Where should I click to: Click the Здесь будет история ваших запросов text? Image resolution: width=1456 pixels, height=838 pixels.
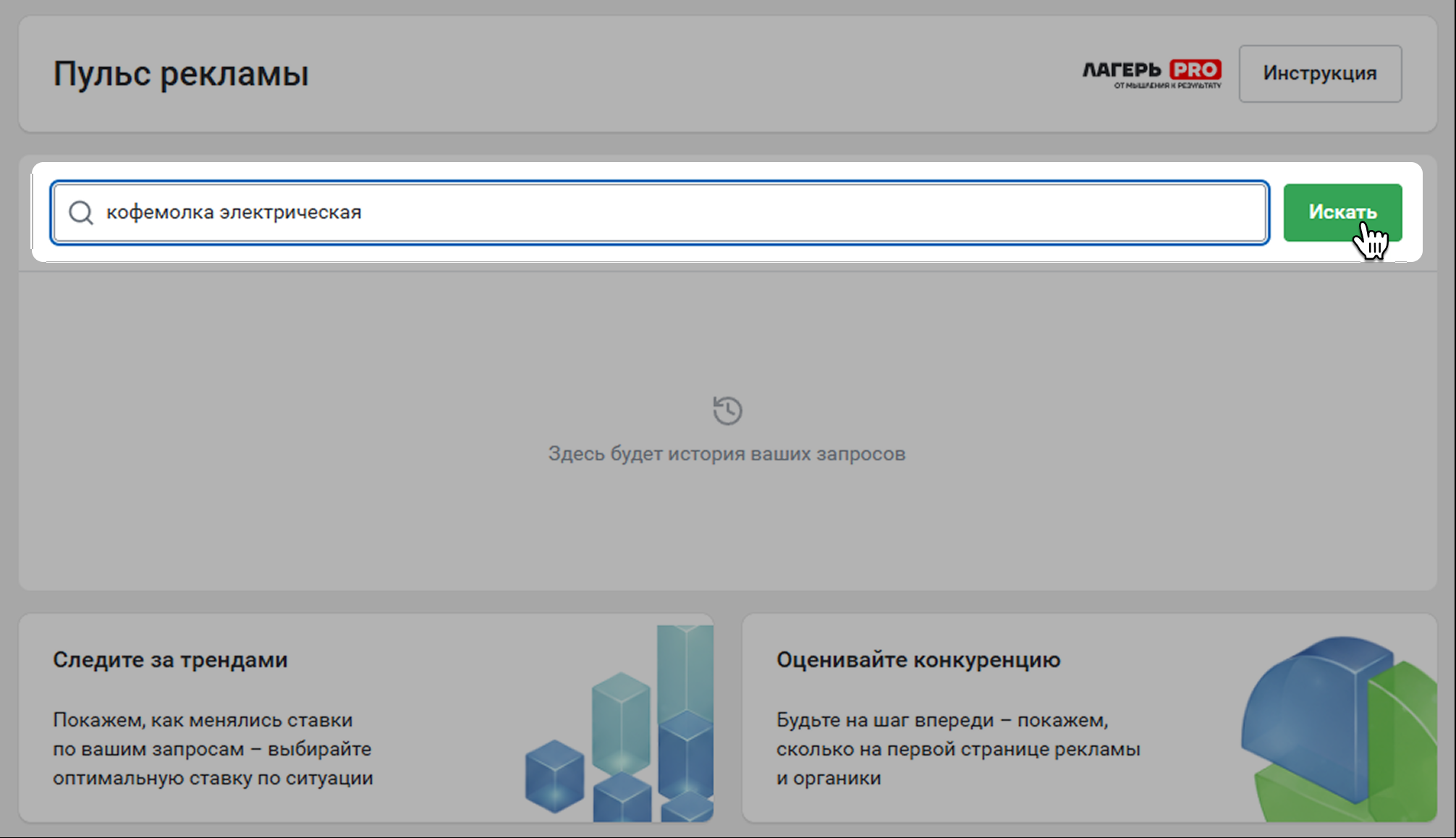(727, 454)
